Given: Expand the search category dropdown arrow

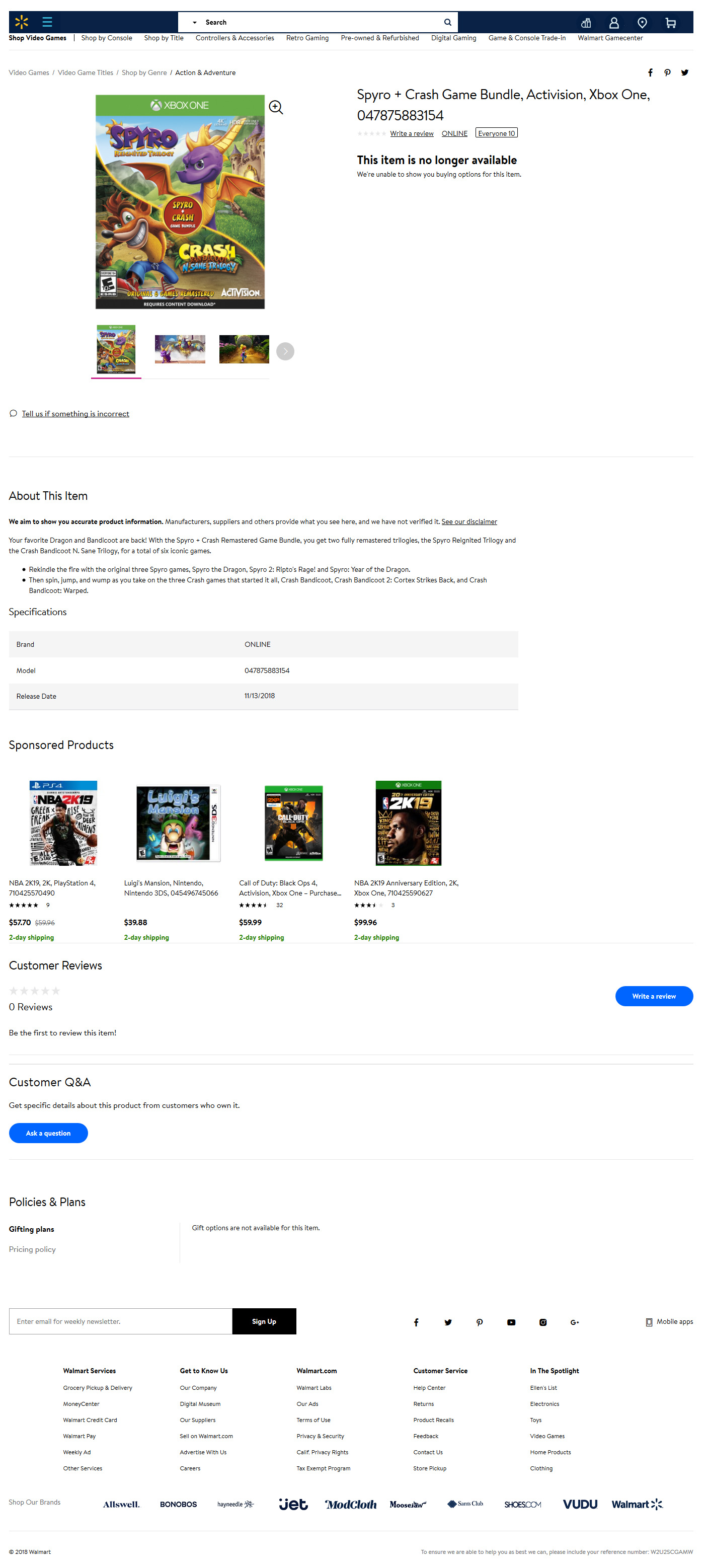Looking at the screenshot, I should [x=195, y=23].
